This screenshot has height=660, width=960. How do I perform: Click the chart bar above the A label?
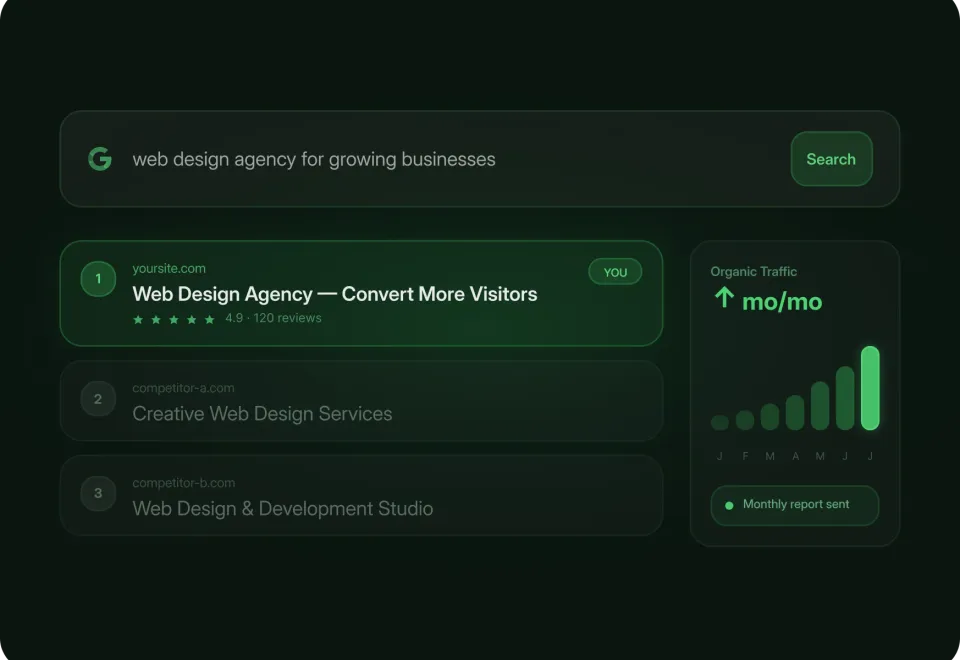[x=795, y=413]
